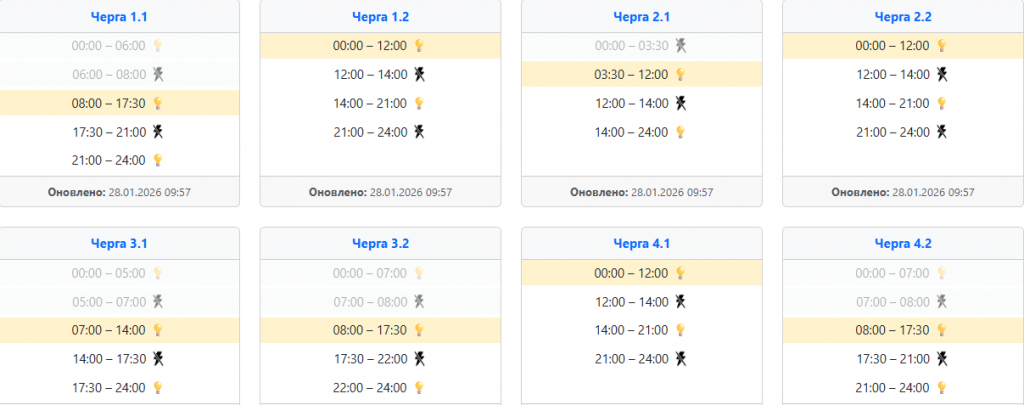
Task: Click lightbulb icon at 00:00 – 12:00 in Черга 1.2
Action: (420, 45)
